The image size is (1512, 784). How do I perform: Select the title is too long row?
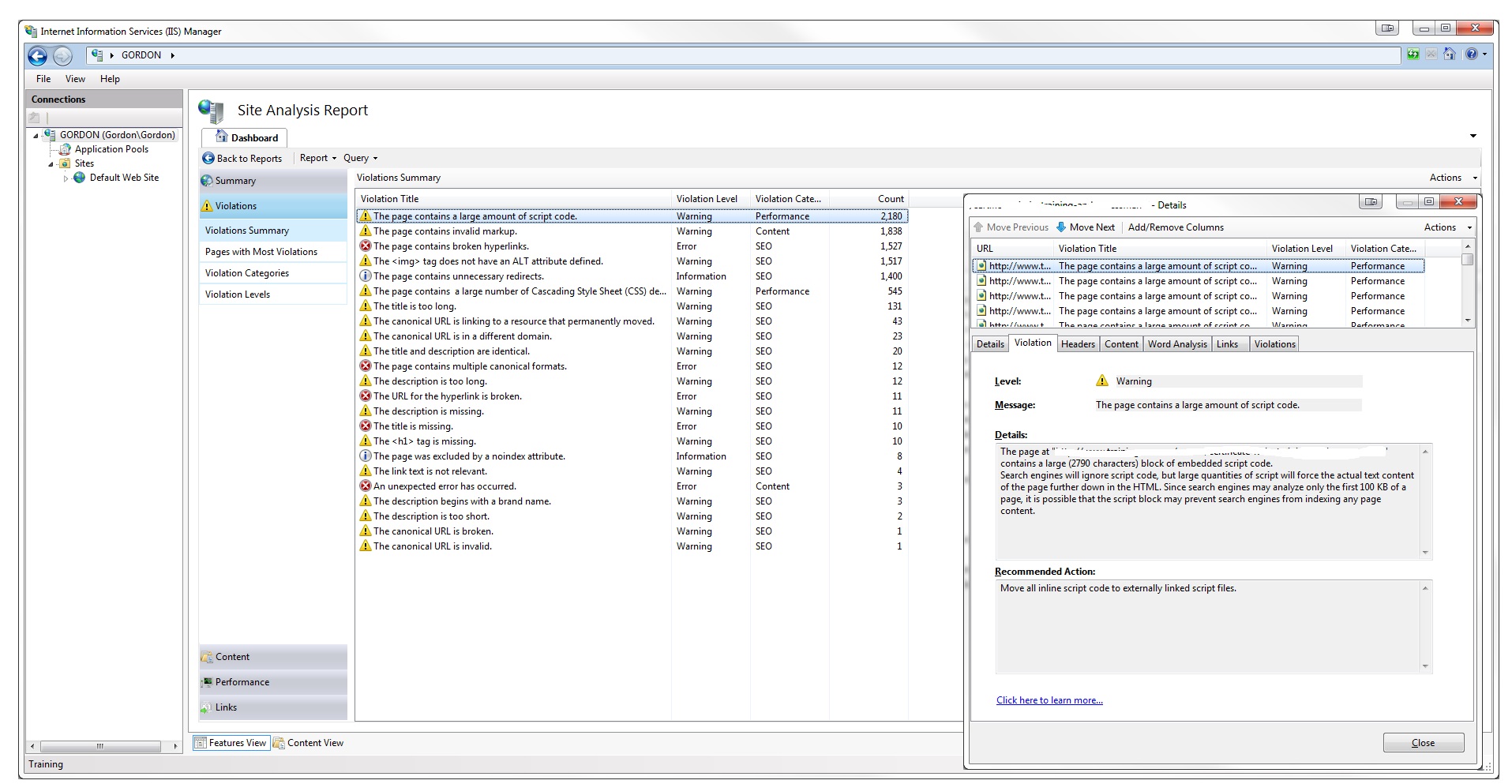pyautogui.click(x=632, y=306)
